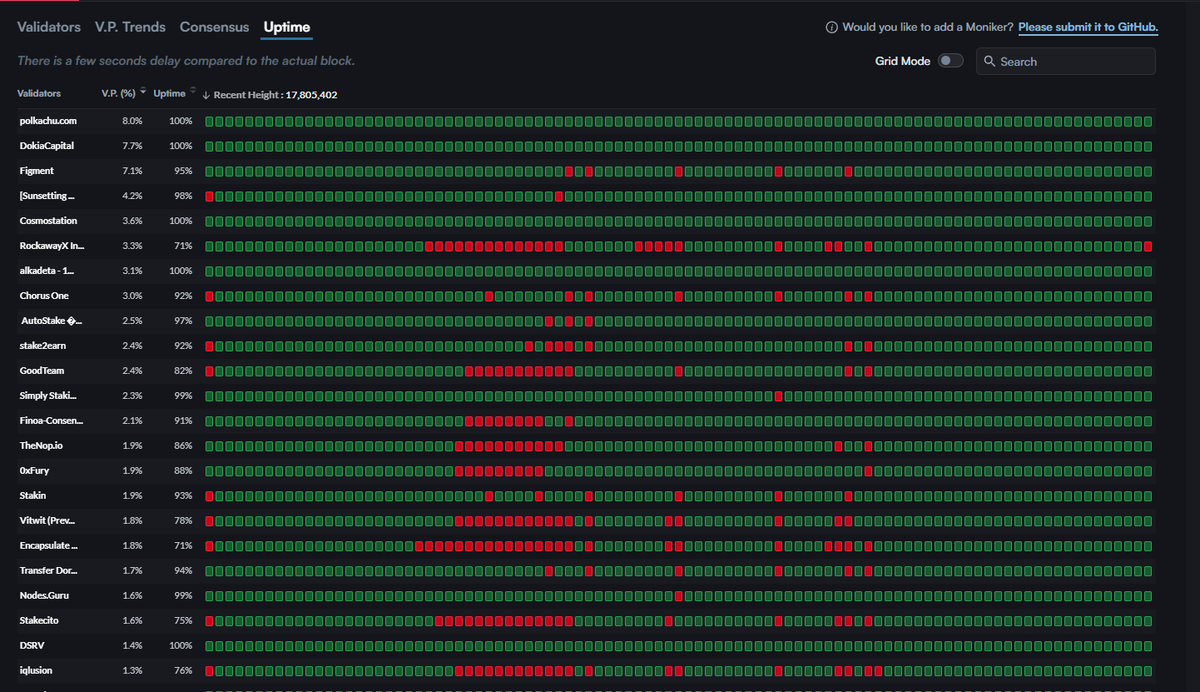Click the magnifier icon in the search box
Image resolution: width=1200 pixels, height=692 pixels.
point(990,61)
